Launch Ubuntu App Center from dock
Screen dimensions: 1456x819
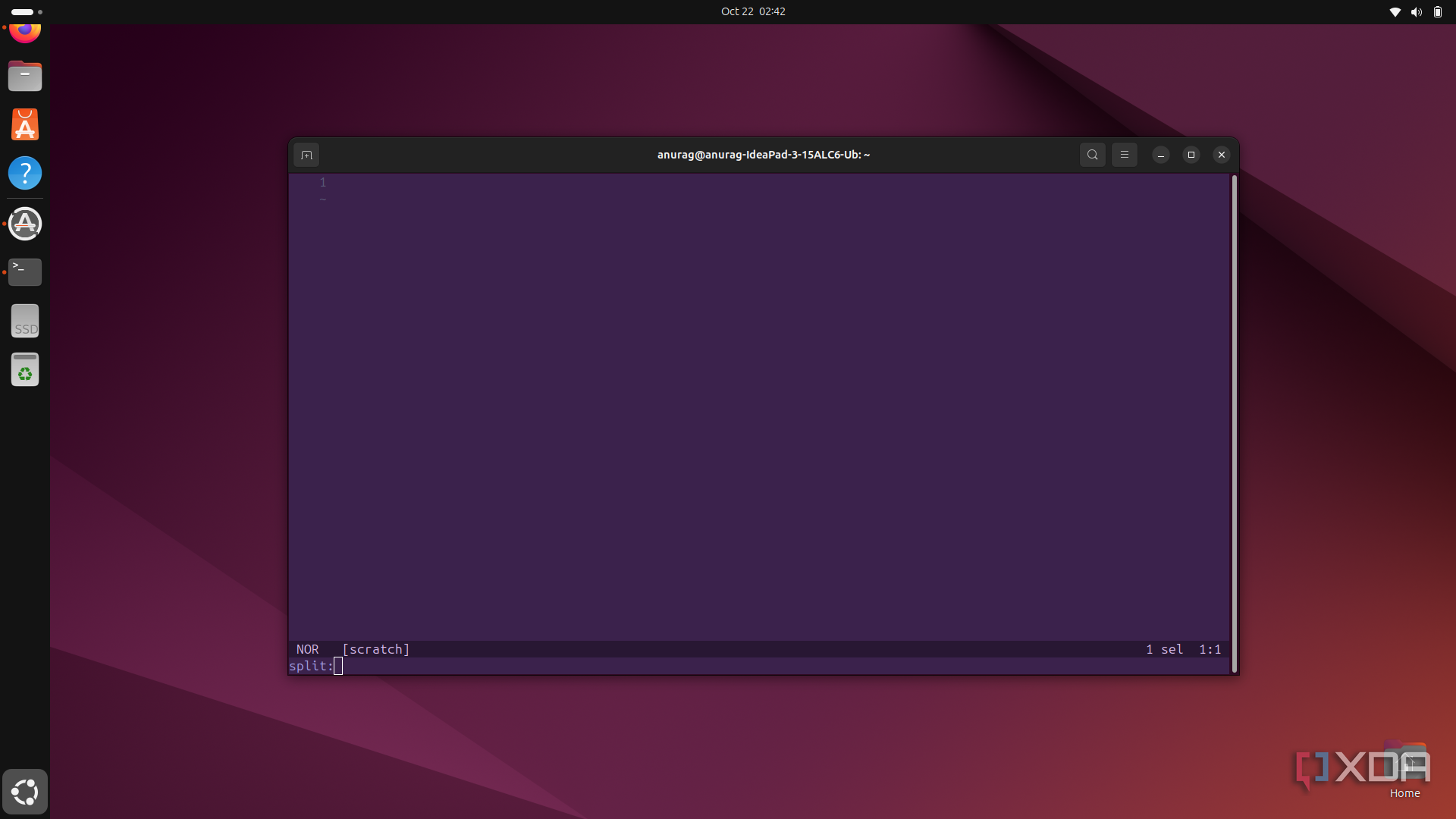tap(25, 124)
